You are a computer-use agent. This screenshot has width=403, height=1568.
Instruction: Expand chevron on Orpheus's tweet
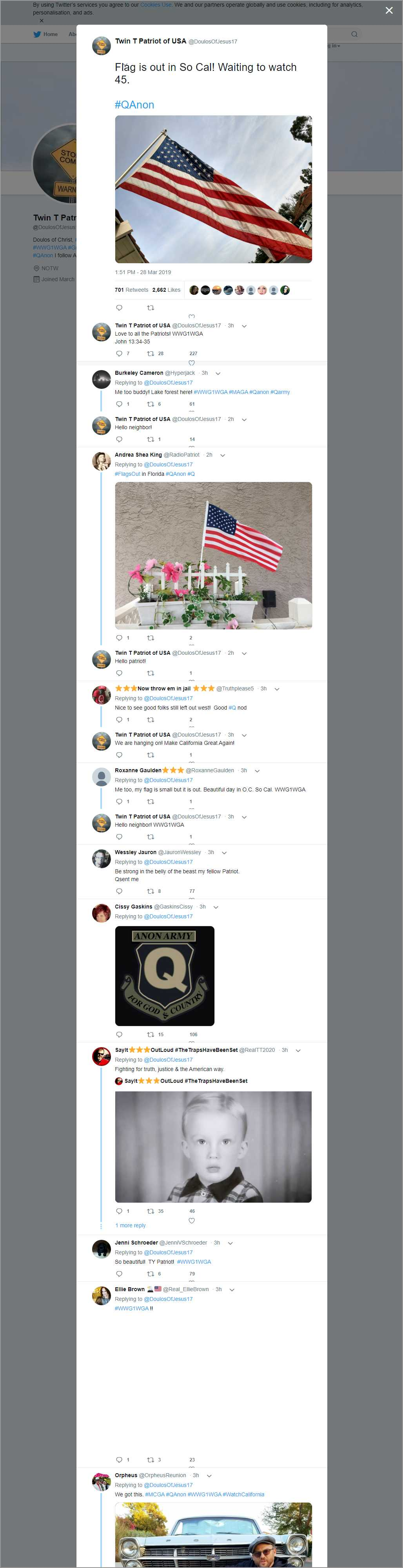pos(209,1476)
